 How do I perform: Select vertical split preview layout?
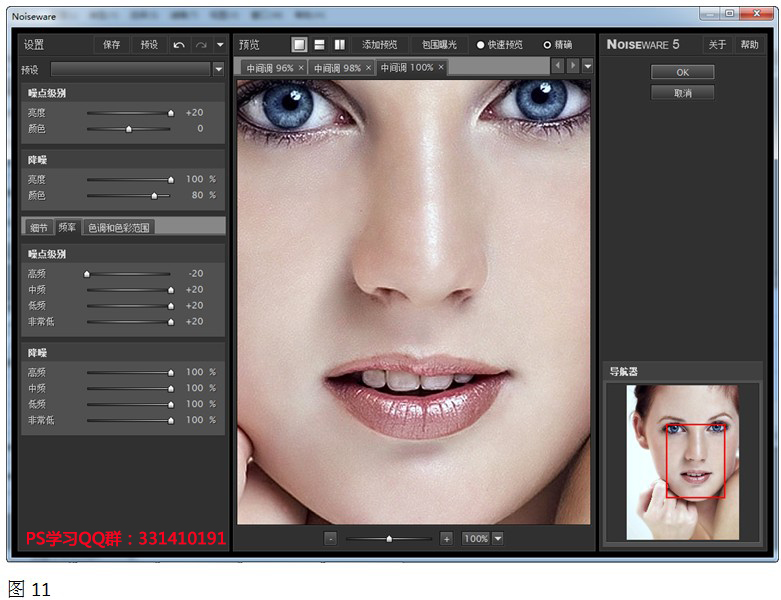pos(340,45)
